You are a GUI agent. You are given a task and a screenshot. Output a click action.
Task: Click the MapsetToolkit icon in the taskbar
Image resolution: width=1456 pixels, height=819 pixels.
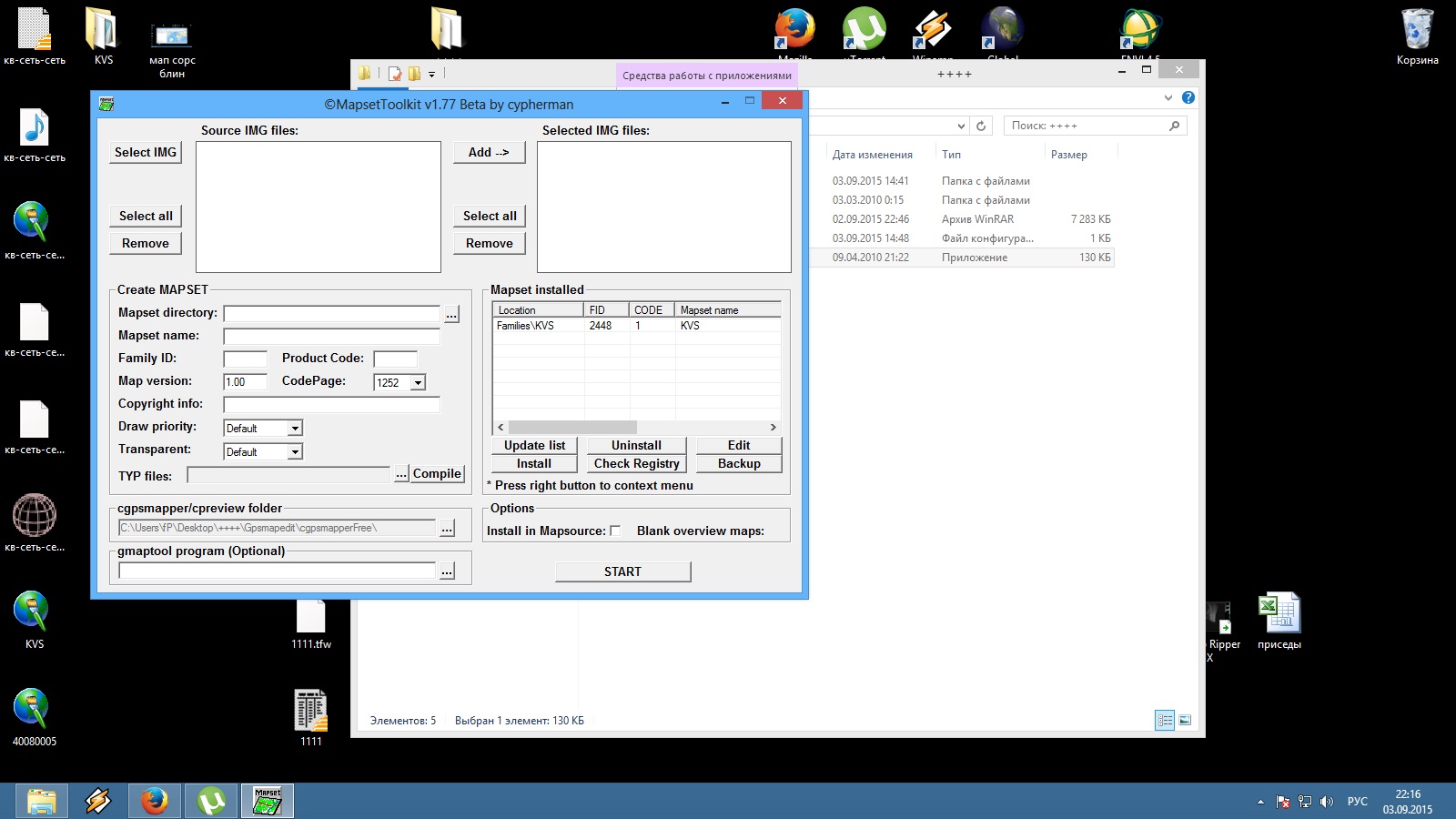267,801
